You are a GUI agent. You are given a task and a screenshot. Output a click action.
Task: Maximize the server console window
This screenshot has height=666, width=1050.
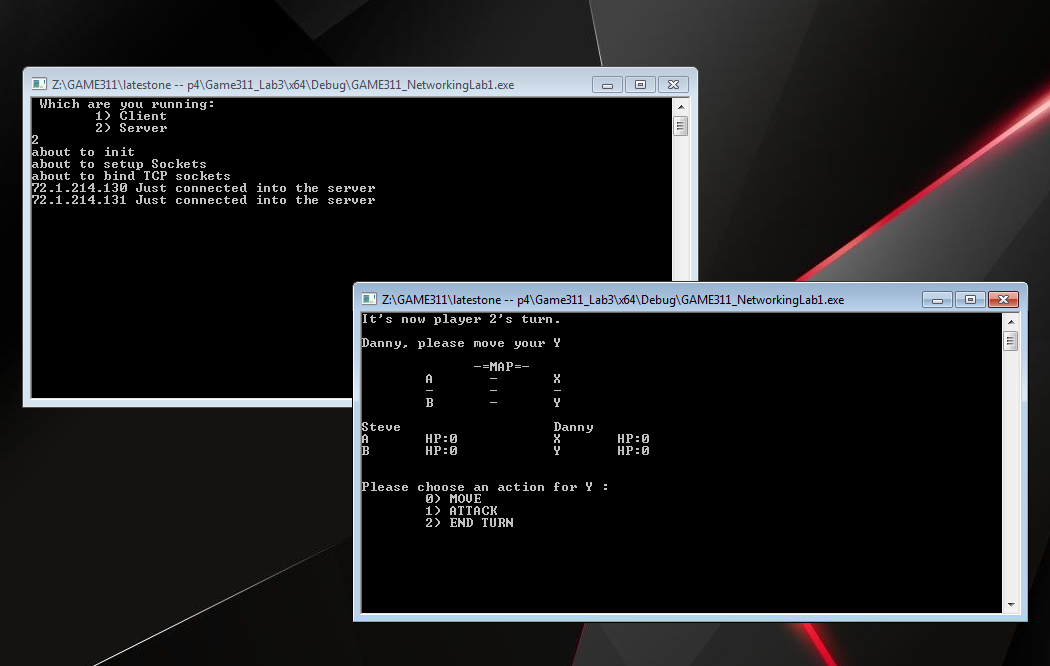coord(640,85)
